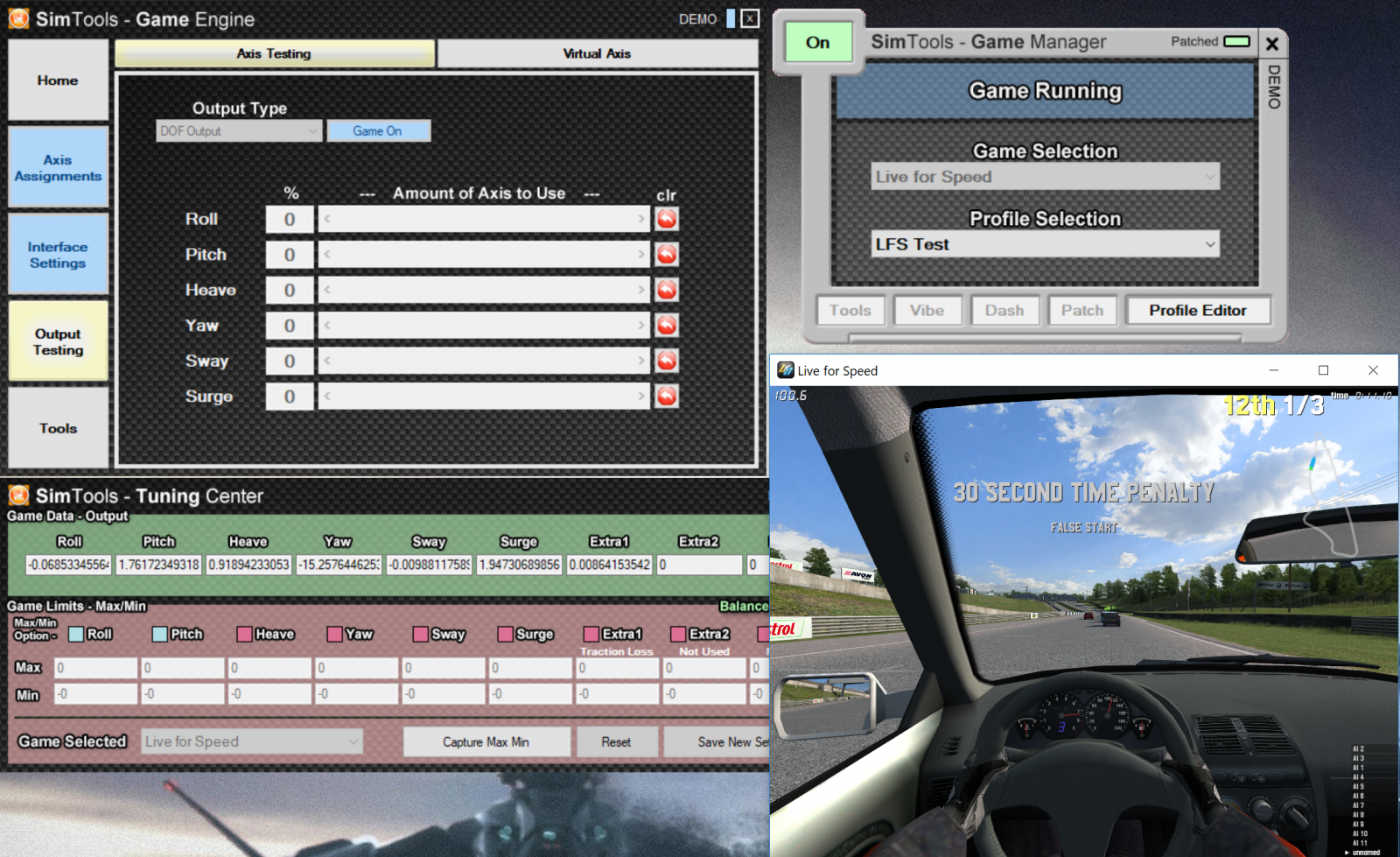The height and width of the screenshot is (857, 1400).
Task: Open the Tools section in Game Engine
Action: tap(58, 428)
